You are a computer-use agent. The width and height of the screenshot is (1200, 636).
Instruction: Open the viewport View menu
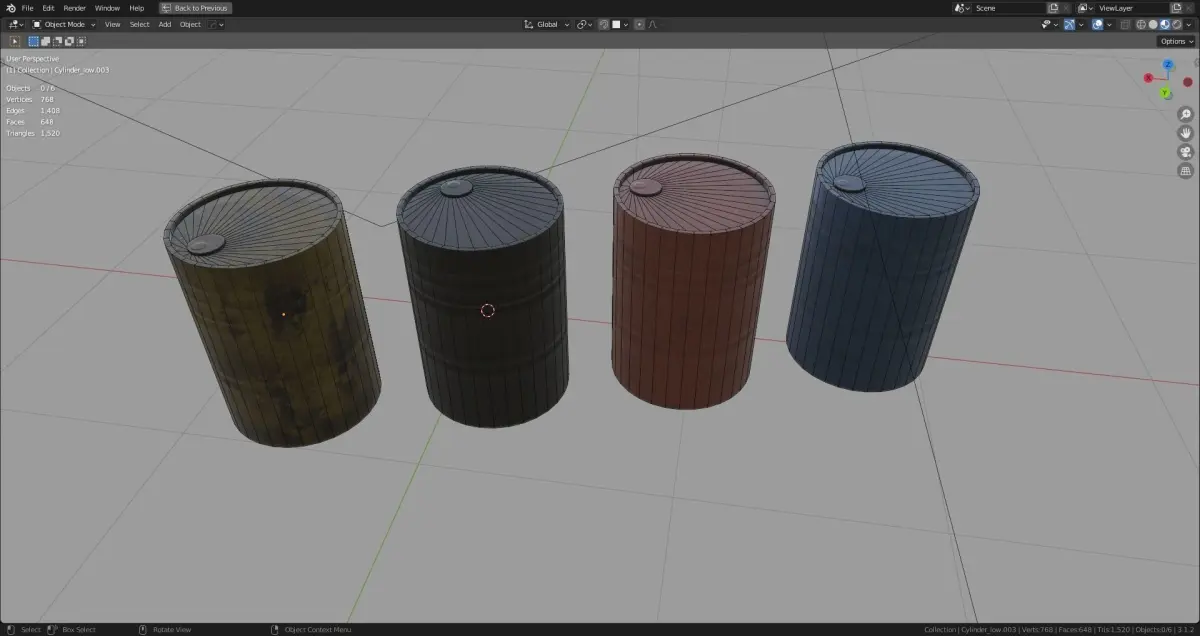pyautogui.click(x=112, y=24)
